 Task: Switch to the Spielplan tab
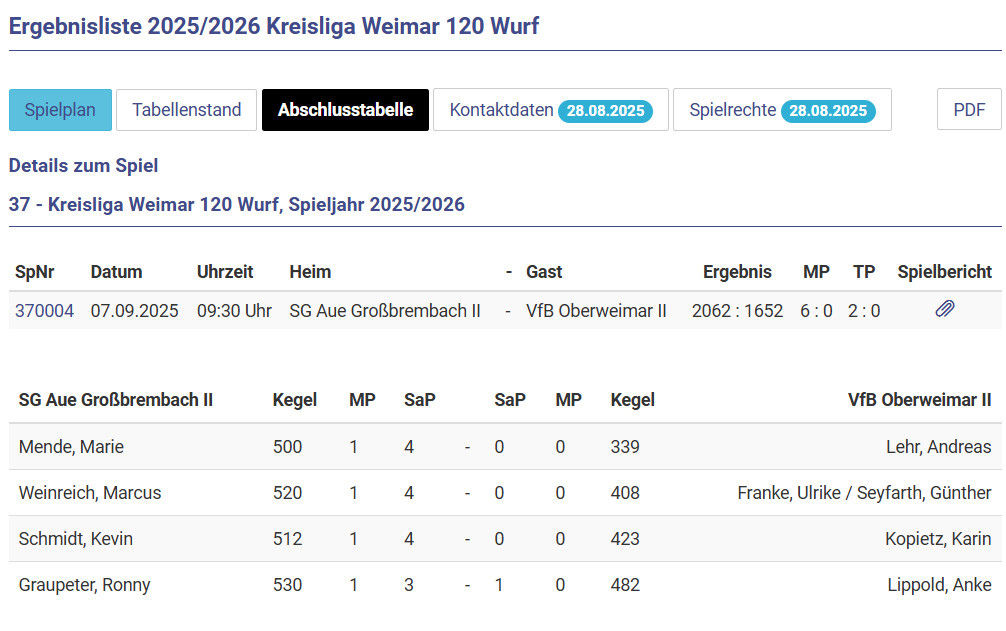(x=60, y=110)
